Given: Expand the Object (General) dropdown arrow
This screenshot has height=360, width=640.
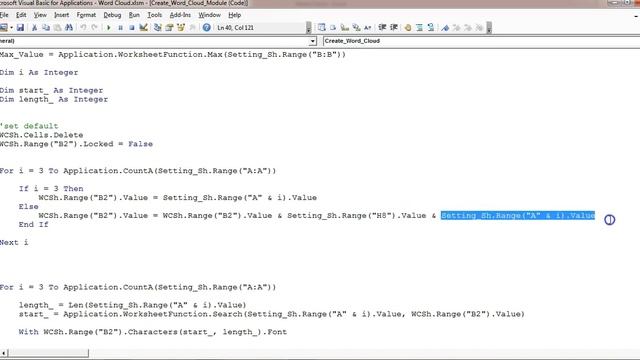Looking at the screenshot, I should pos(312,41).
